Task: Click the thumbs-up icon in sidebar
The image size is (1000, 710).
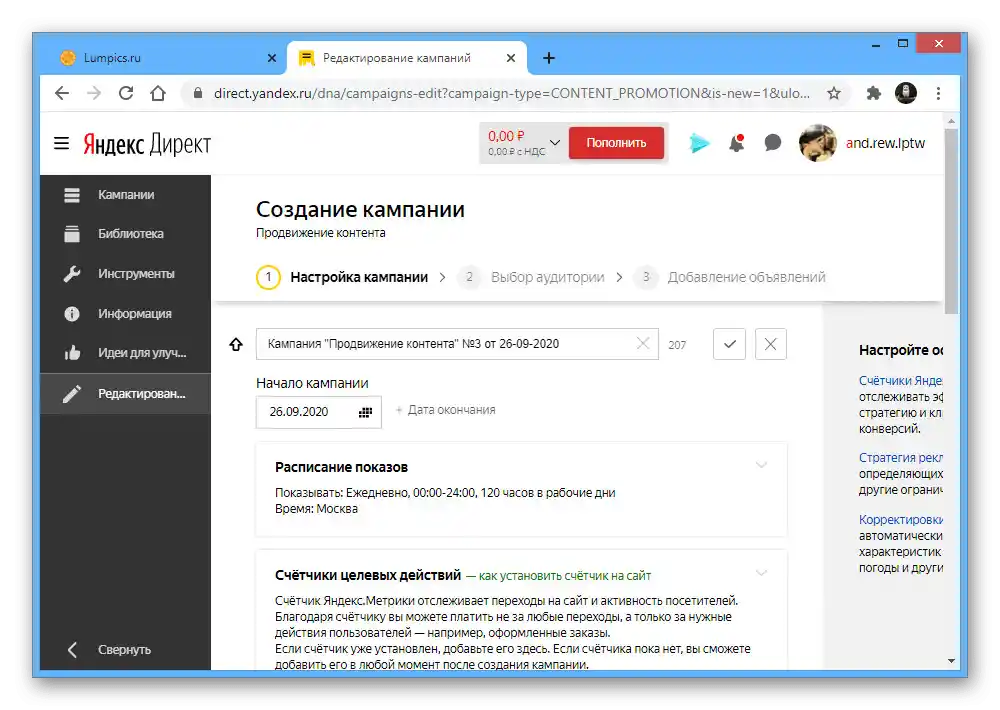Action: pyautogui.click(x=72, y=353)
